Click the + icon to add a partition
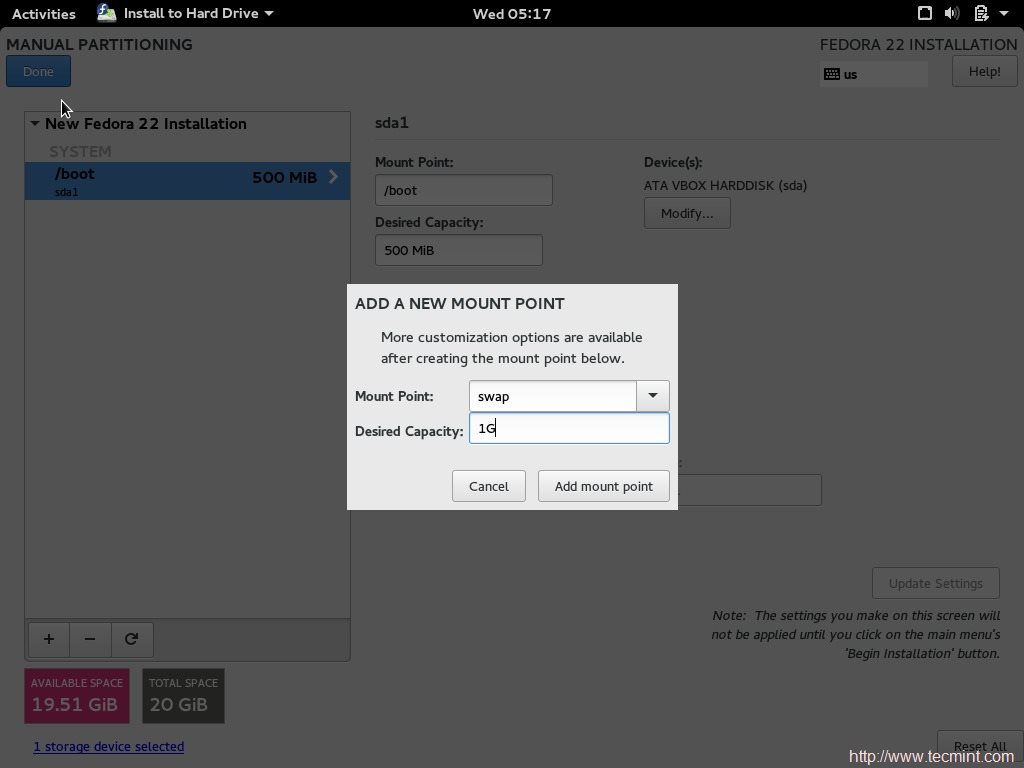The width and height of the screenshot is (1024, 768). [x=48, y=639]
